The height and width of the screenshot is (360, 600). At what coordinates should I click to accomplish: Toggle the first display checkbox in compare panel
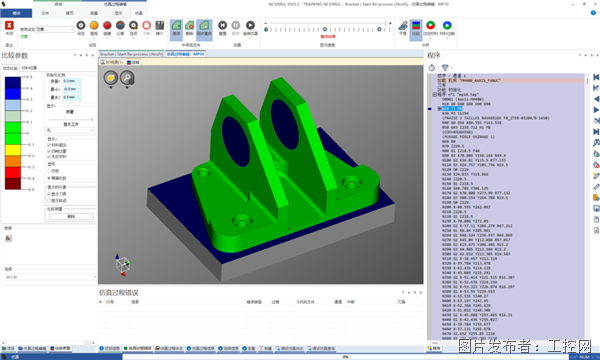click(49, 145)
